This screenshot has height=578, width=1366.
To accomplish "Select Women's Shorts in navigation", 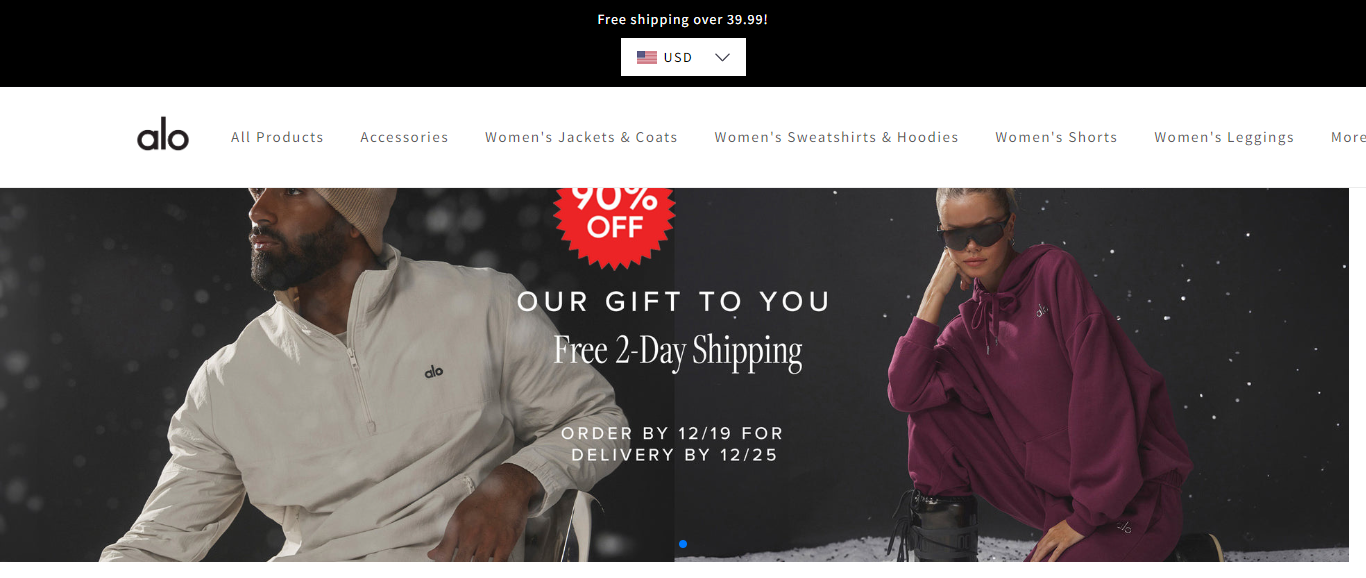I will [x=1056, y=137].
